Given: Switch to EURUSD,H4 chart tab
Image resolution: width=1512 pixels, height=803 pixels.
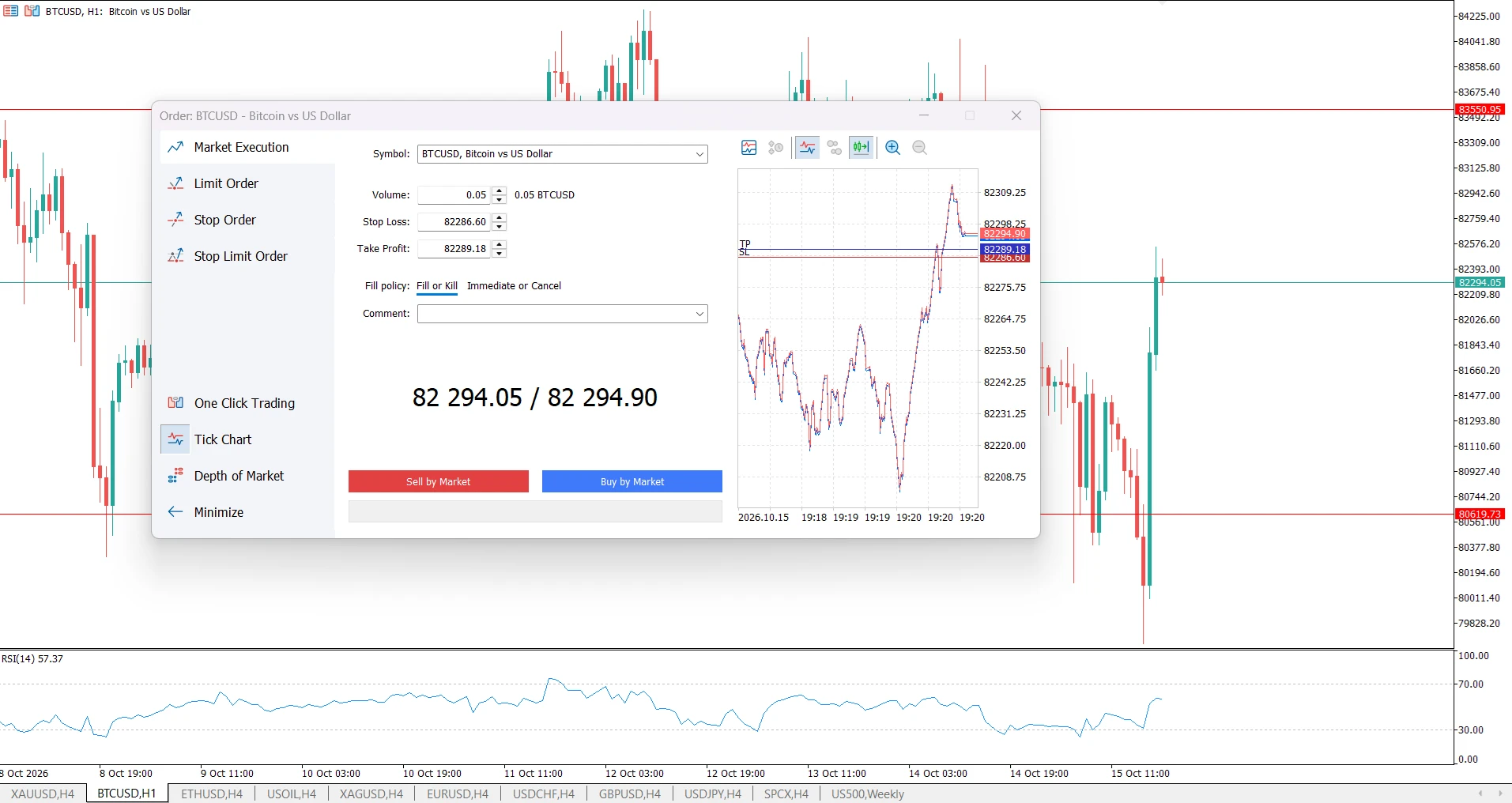Looking at the screenshot, I should [458, 794].
